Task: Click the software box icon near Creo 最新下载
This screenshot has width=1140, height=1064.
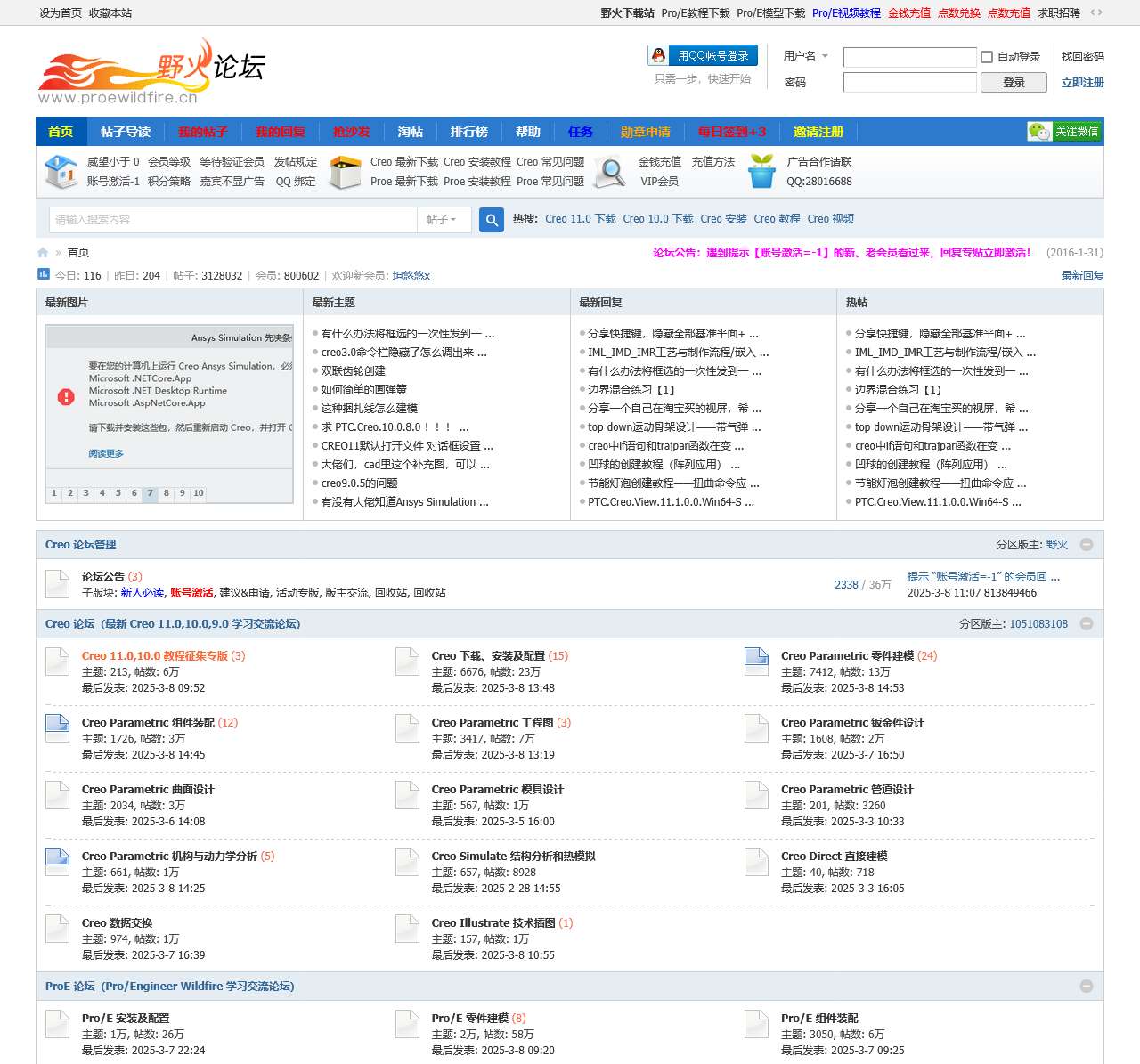Action: [345, 172]
